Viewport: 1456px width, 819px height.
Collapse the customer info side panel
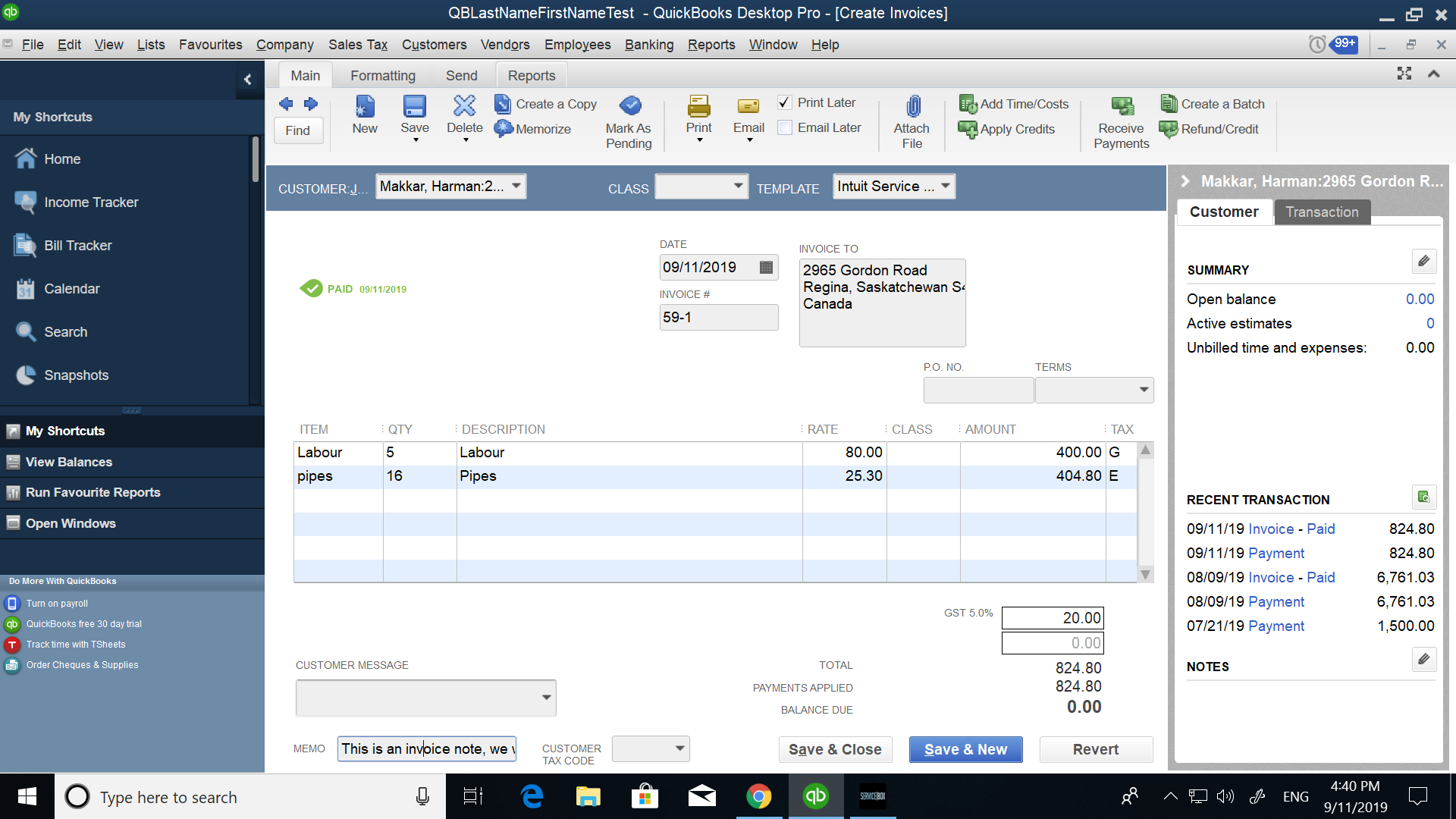(x=1185, y=181)
